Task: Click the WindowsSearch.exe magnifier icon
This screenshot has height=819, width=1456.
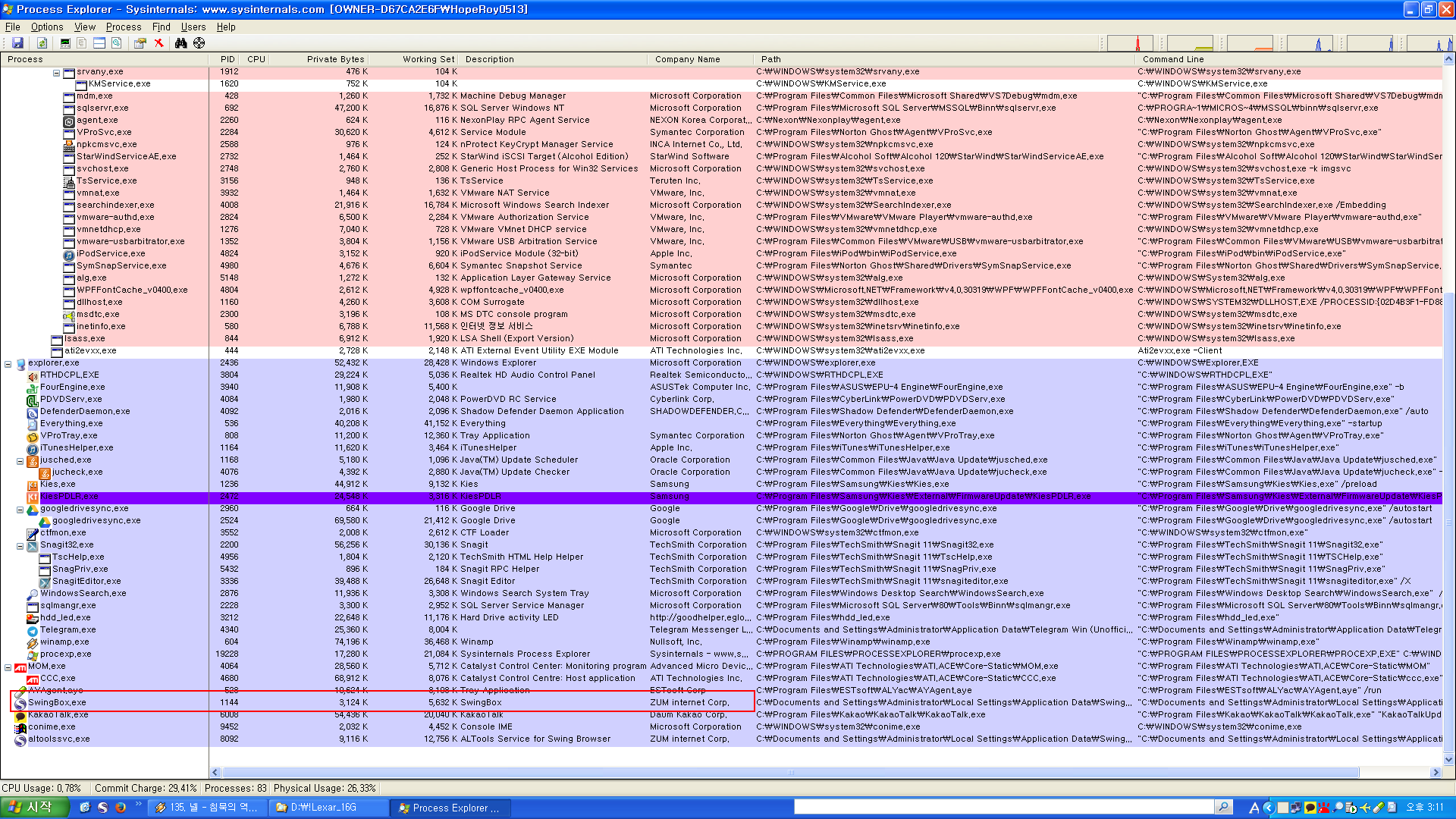Action: [x=33, y=594]
